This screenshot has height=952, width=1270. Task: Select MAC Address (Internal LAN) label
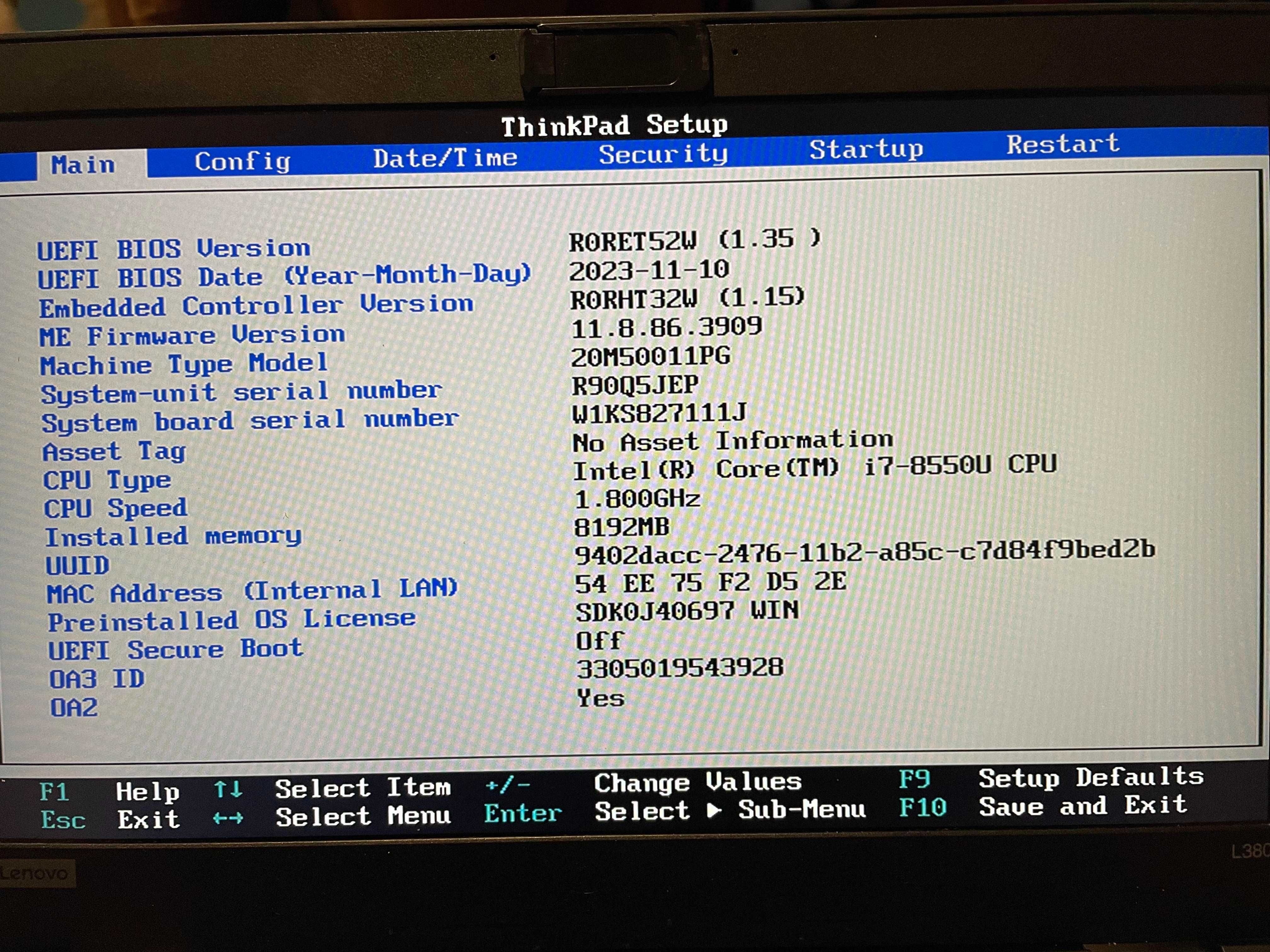point(252,591)
